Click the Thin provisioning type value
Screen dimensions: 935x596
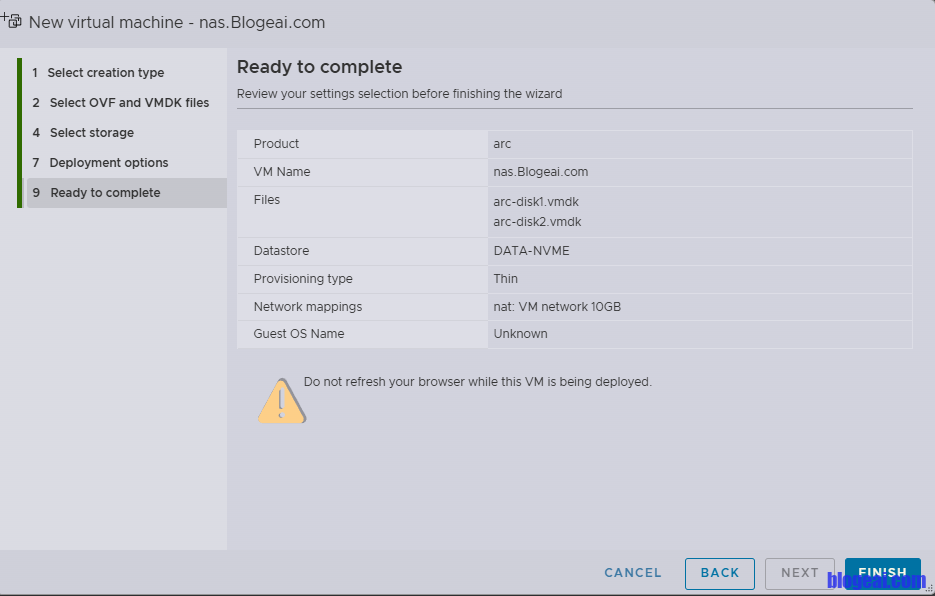tap(506, 279)
